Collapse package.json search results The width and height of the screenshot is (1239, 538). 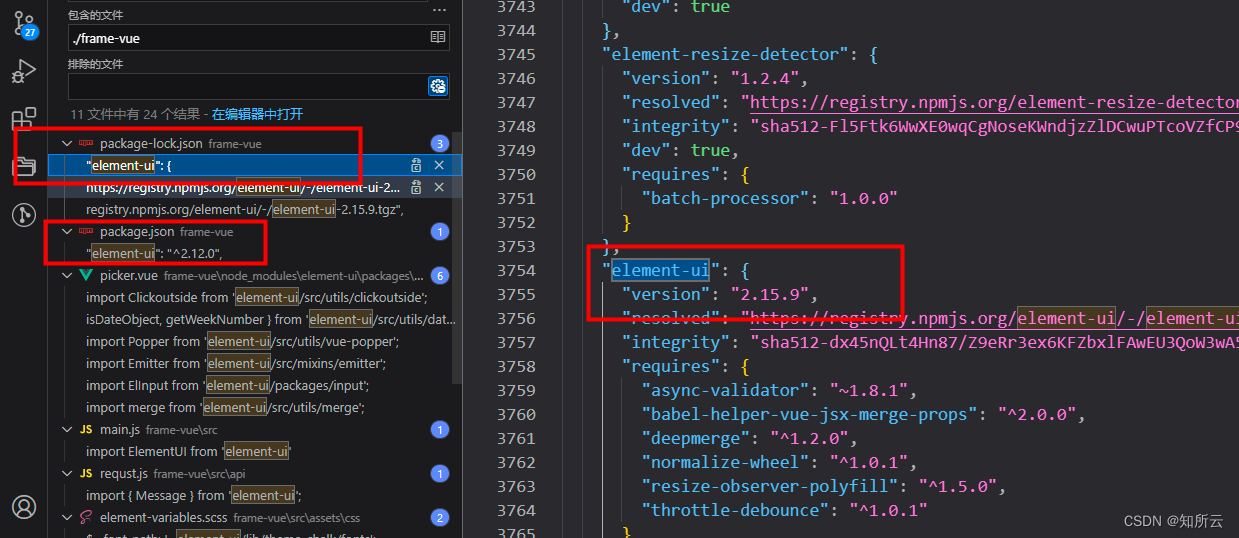(67, 232)
